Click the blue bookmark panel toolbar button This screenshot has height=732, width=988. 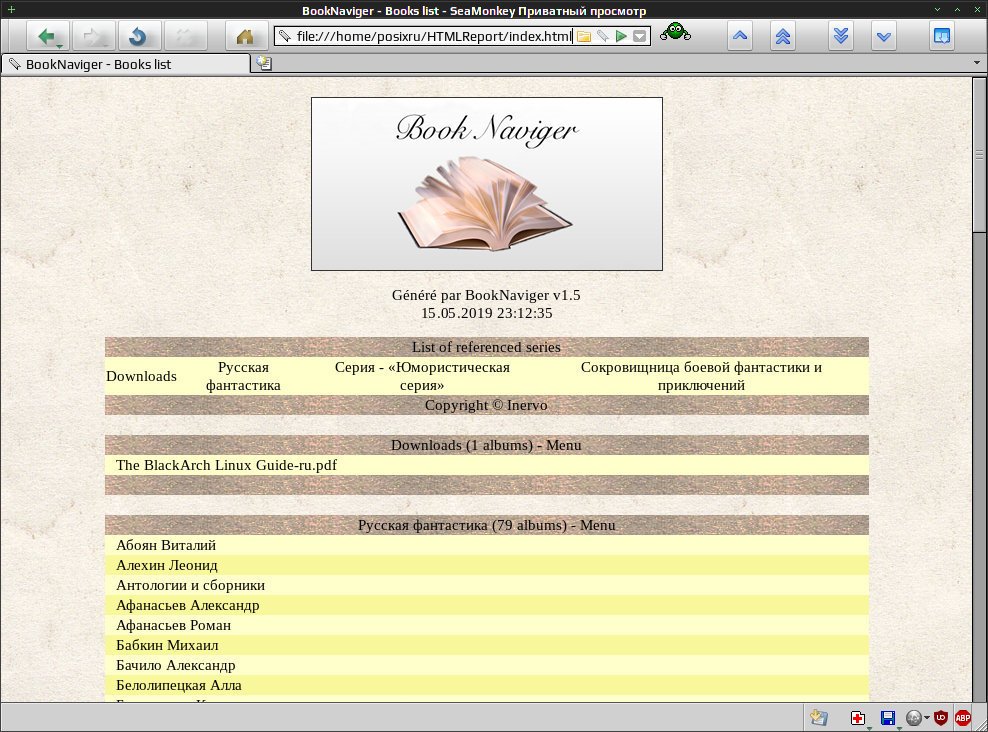click(941, 36)
